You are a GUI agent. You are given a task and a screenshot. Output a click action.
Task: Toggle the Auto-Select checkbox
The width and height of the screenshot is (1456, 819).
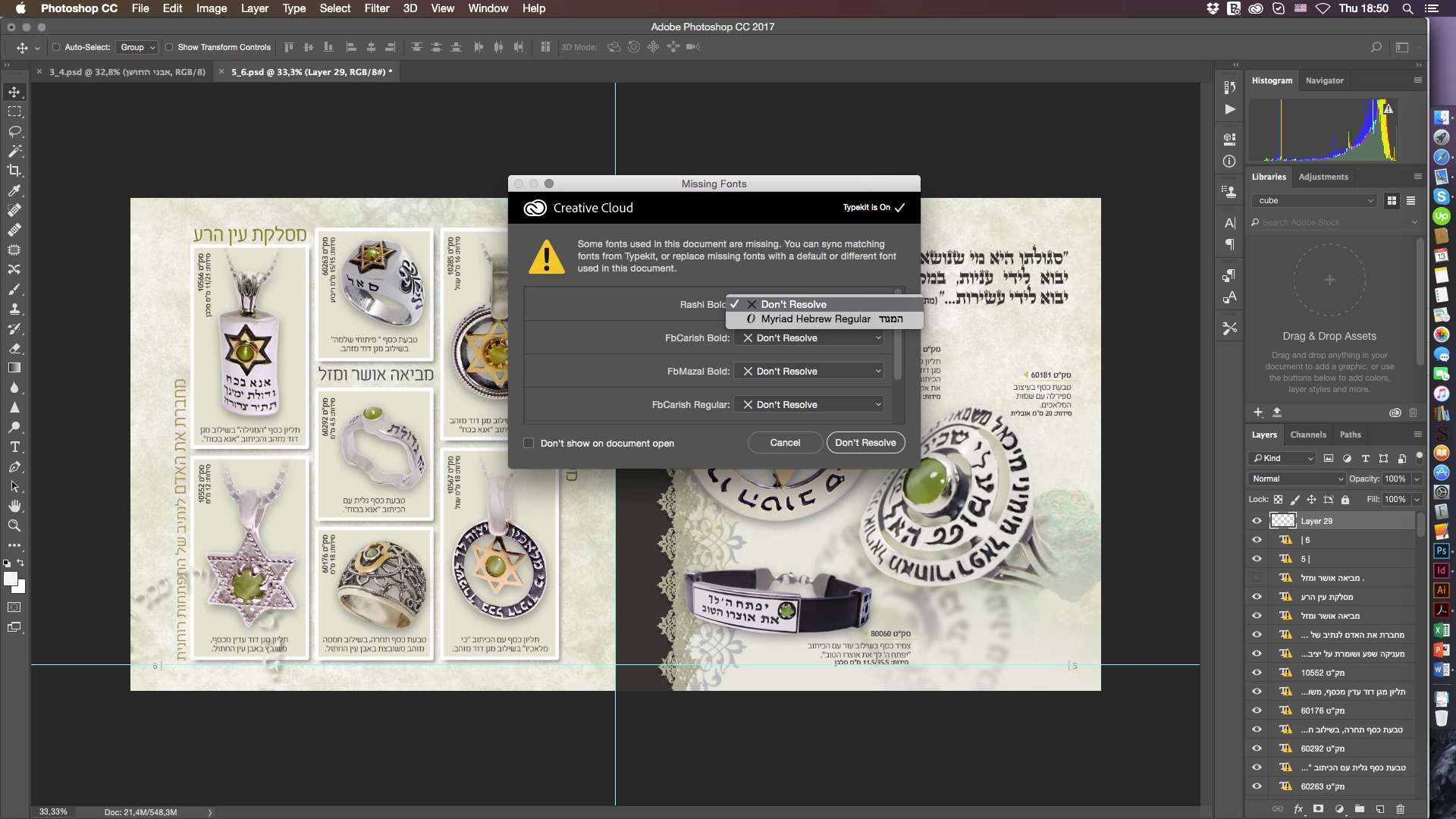56,47
